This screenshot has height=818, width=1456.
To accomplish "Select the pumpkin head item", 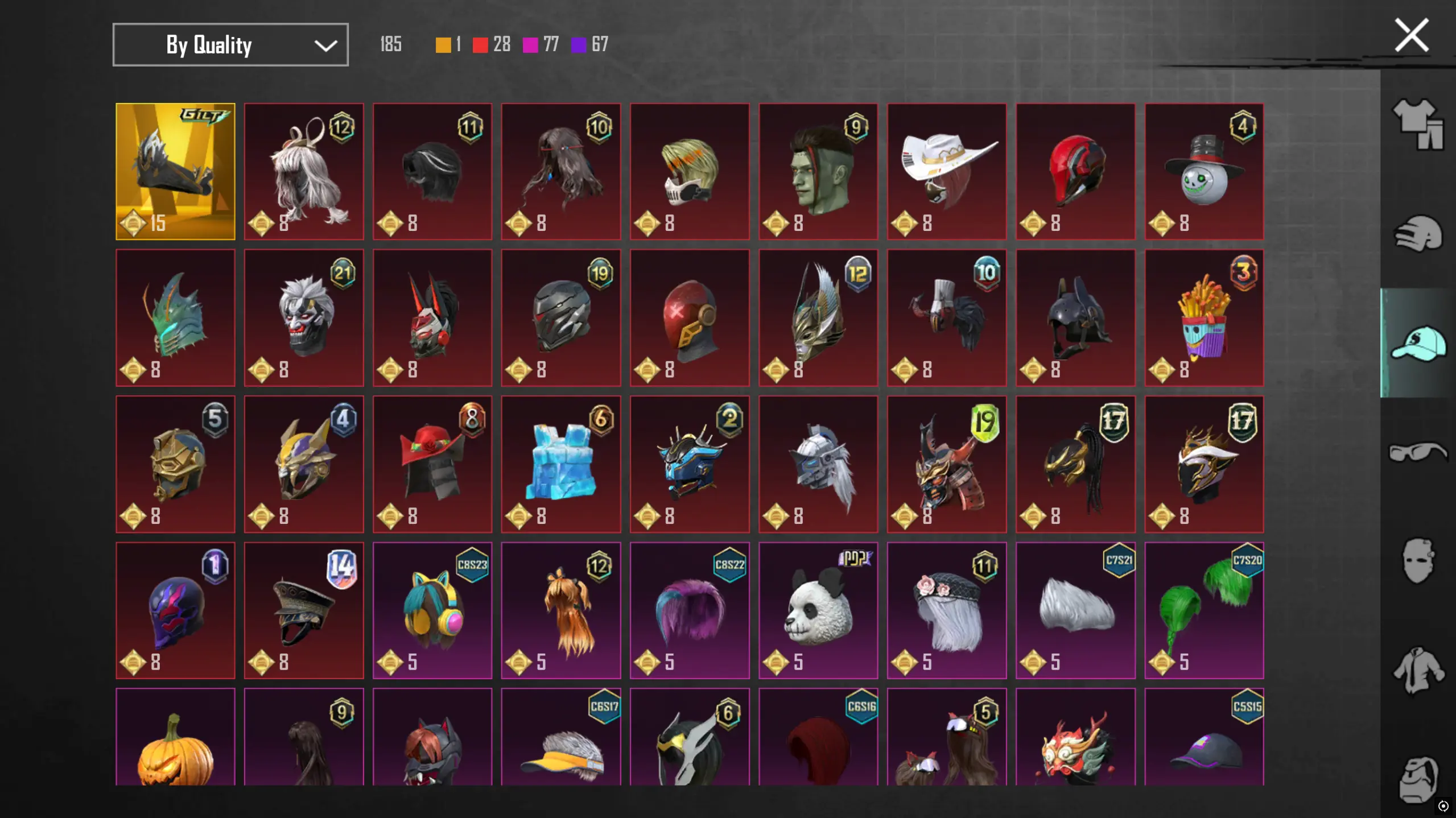I will (x=175, y=737).
